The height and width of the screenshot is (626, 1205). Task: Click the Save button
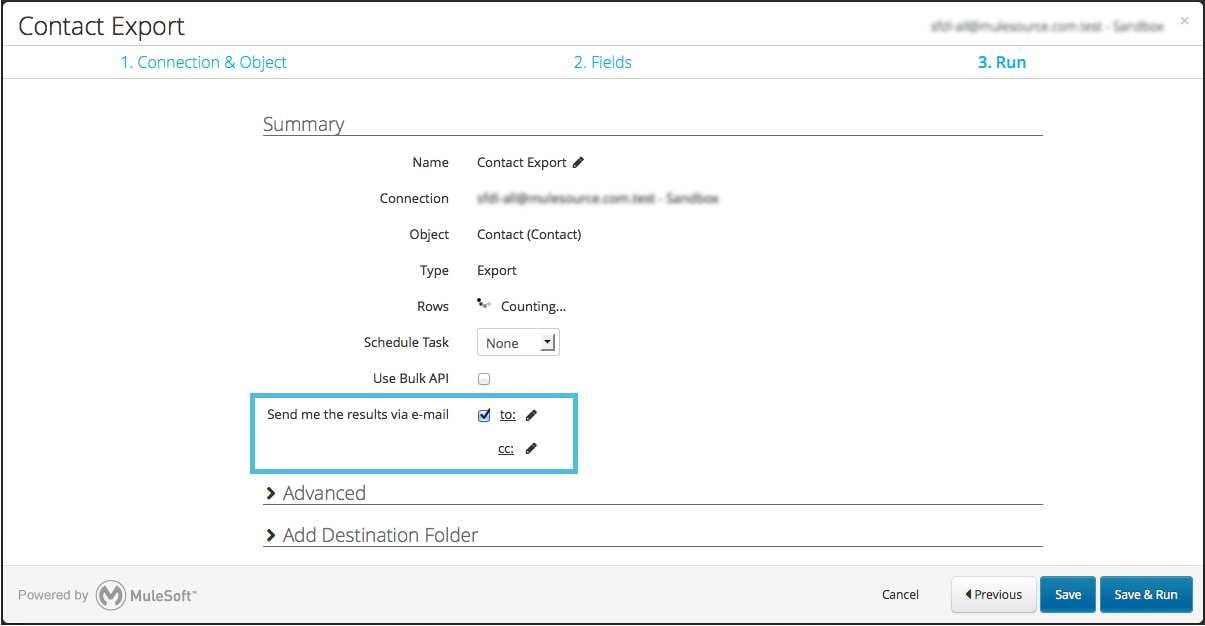[x=1068, y=594]
